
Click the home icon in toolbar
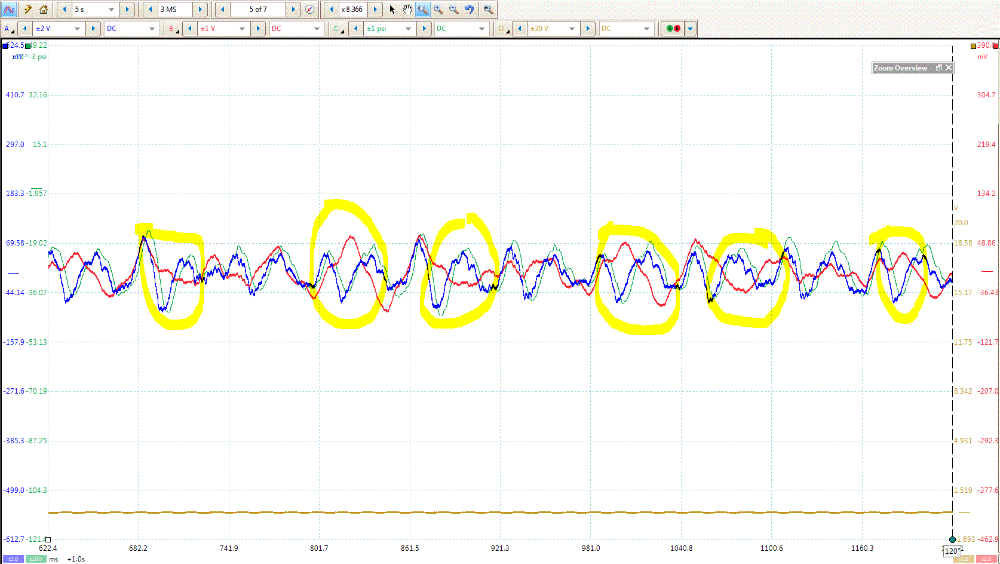(x=44, y=9)
